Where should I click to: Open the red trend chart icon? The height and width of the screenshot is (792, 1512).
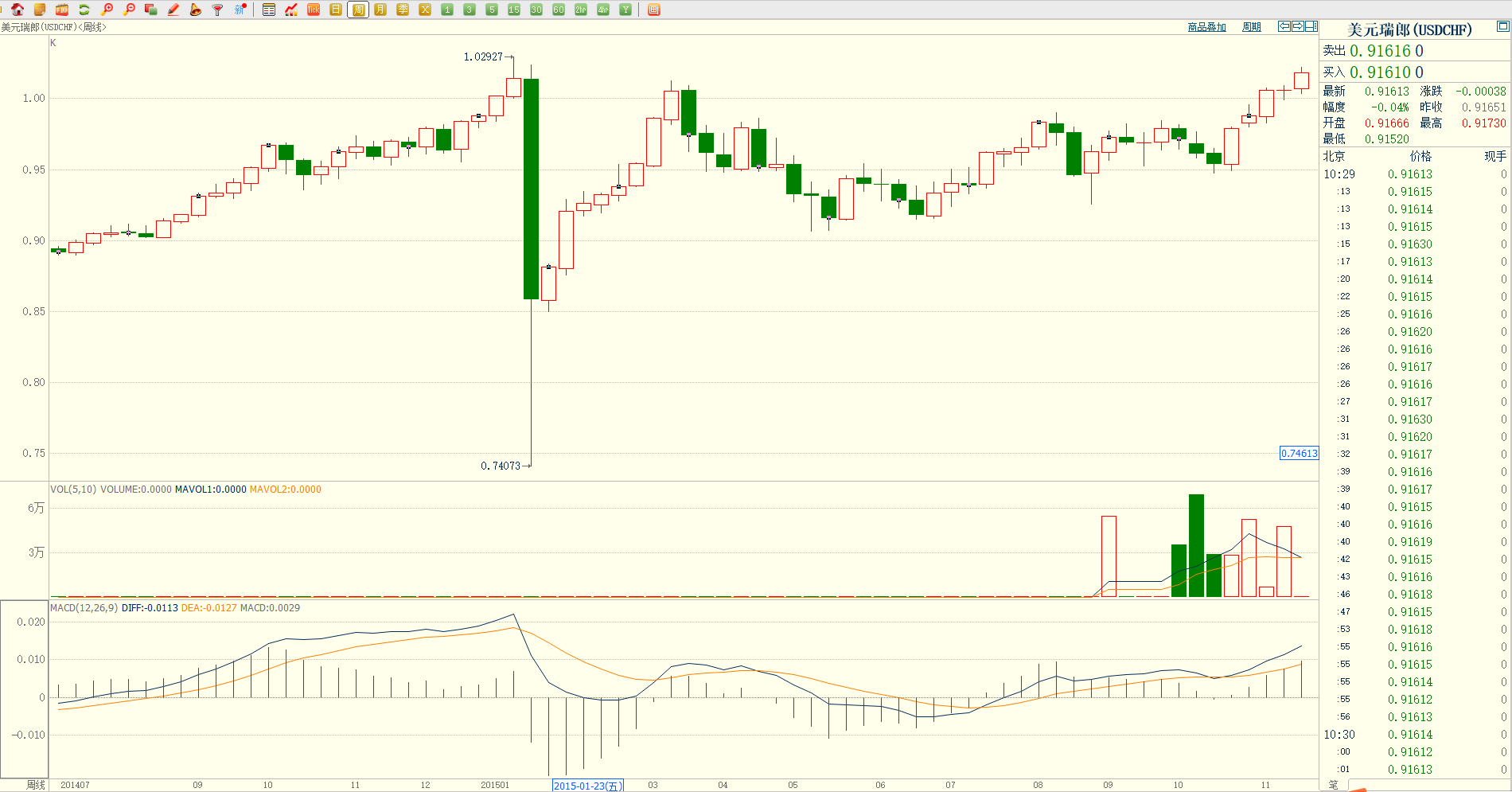click(x=291, y=10)
